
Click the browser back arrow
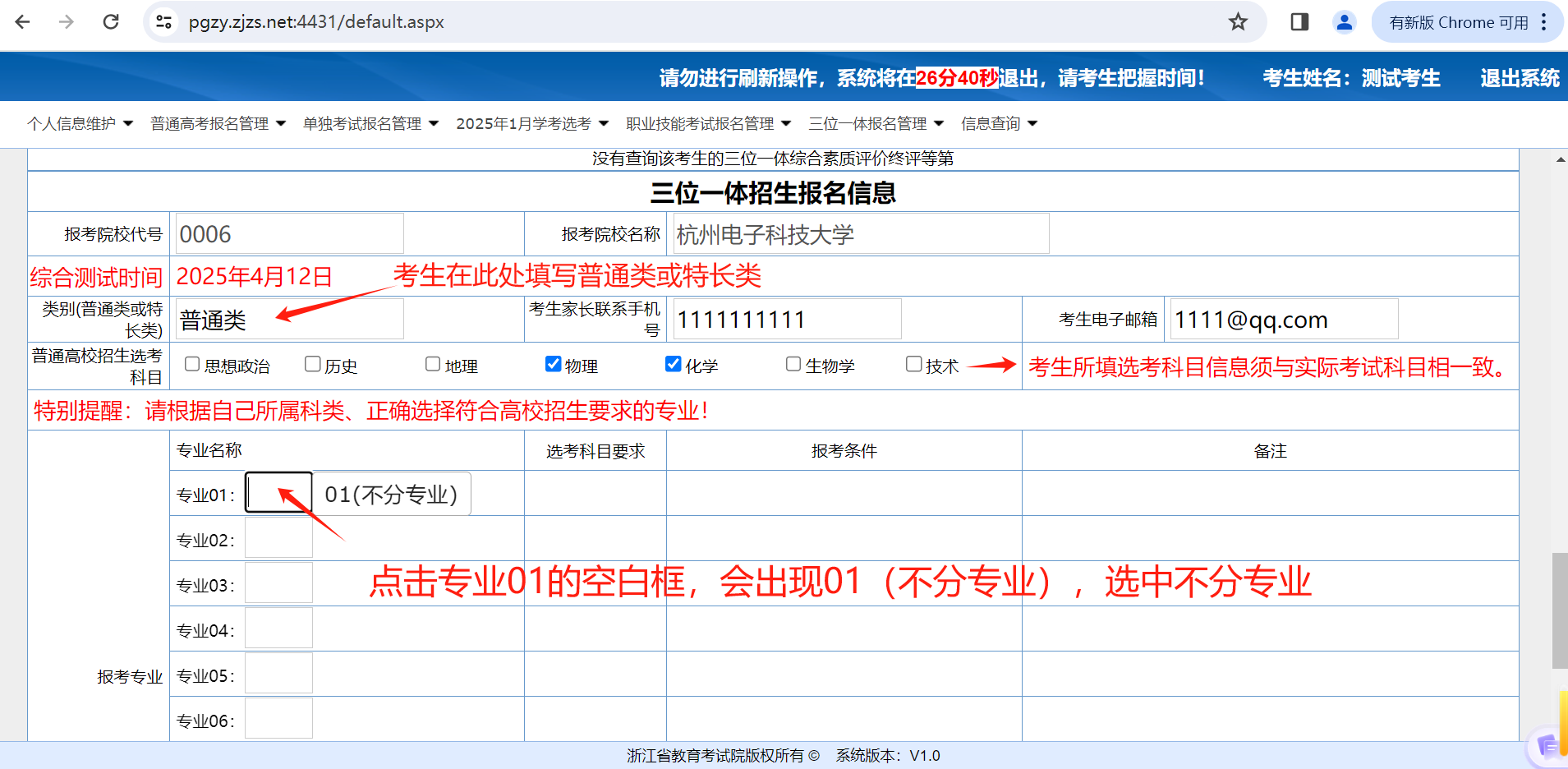[23, 22]
